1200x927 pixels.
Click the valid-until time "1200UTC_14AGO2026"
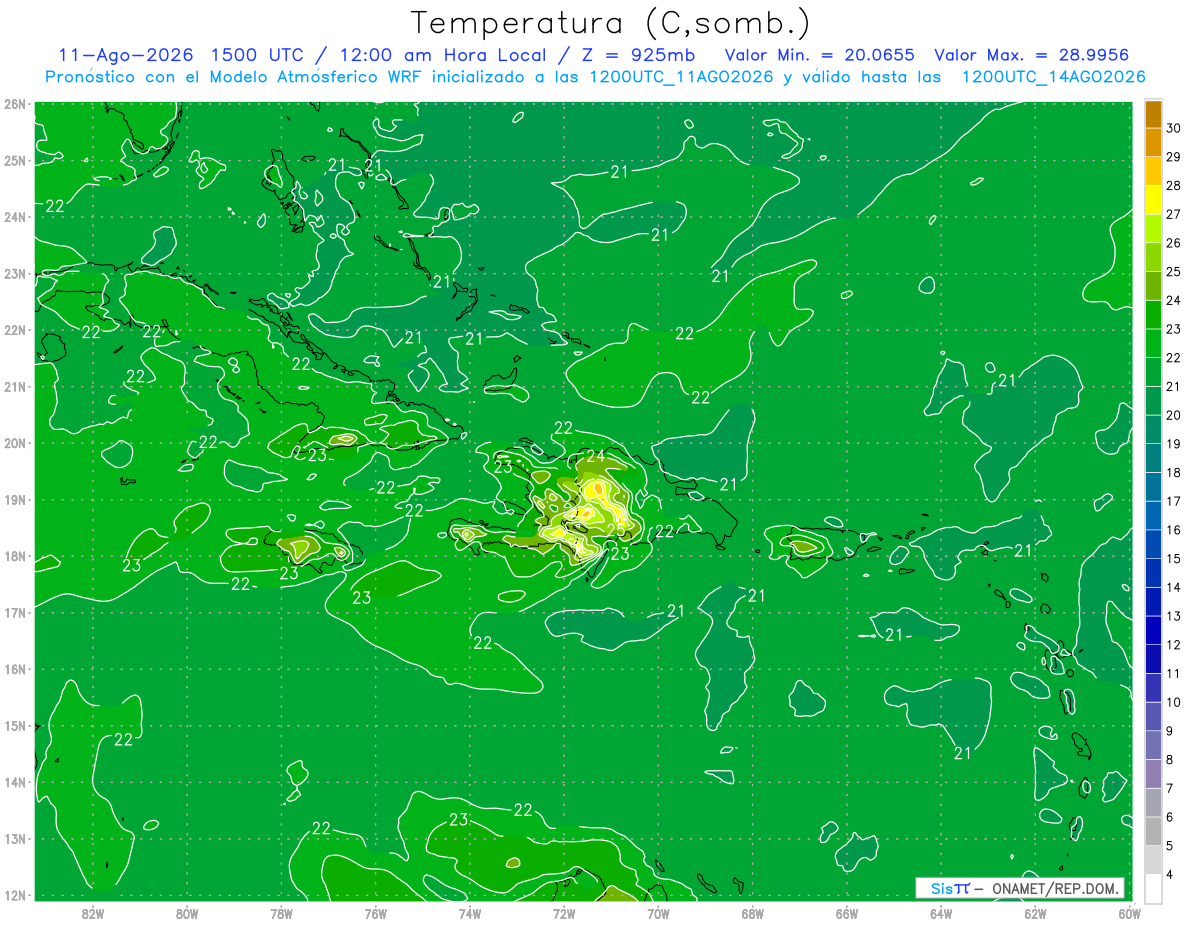[1053, 77]
